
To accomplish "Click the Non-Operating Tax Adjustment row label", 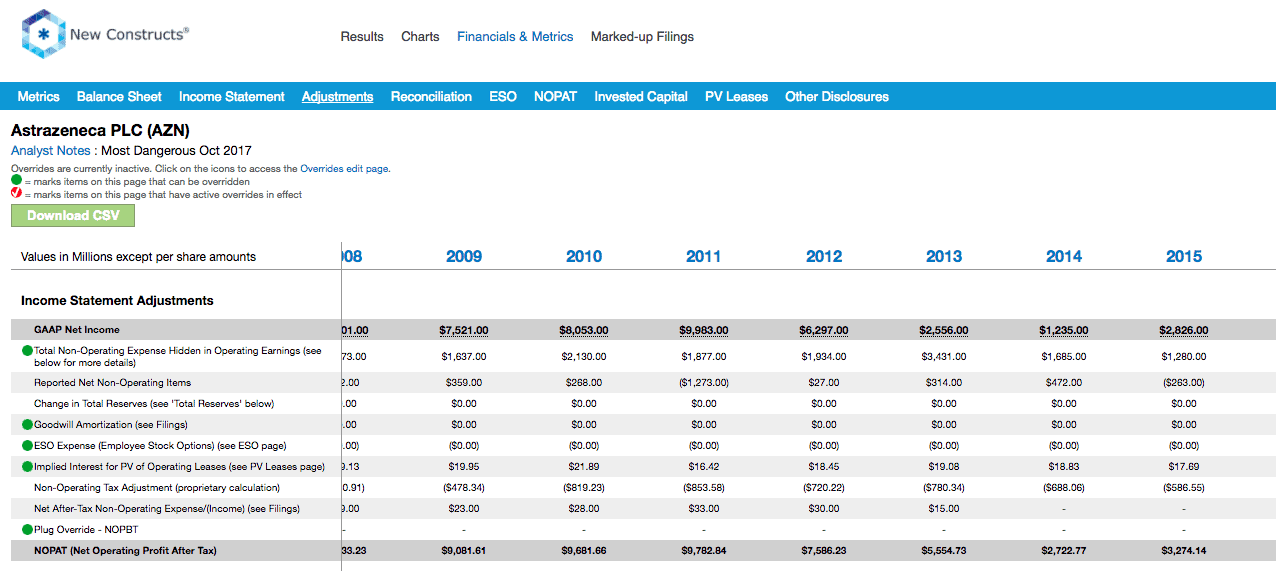I will (157, 488).
